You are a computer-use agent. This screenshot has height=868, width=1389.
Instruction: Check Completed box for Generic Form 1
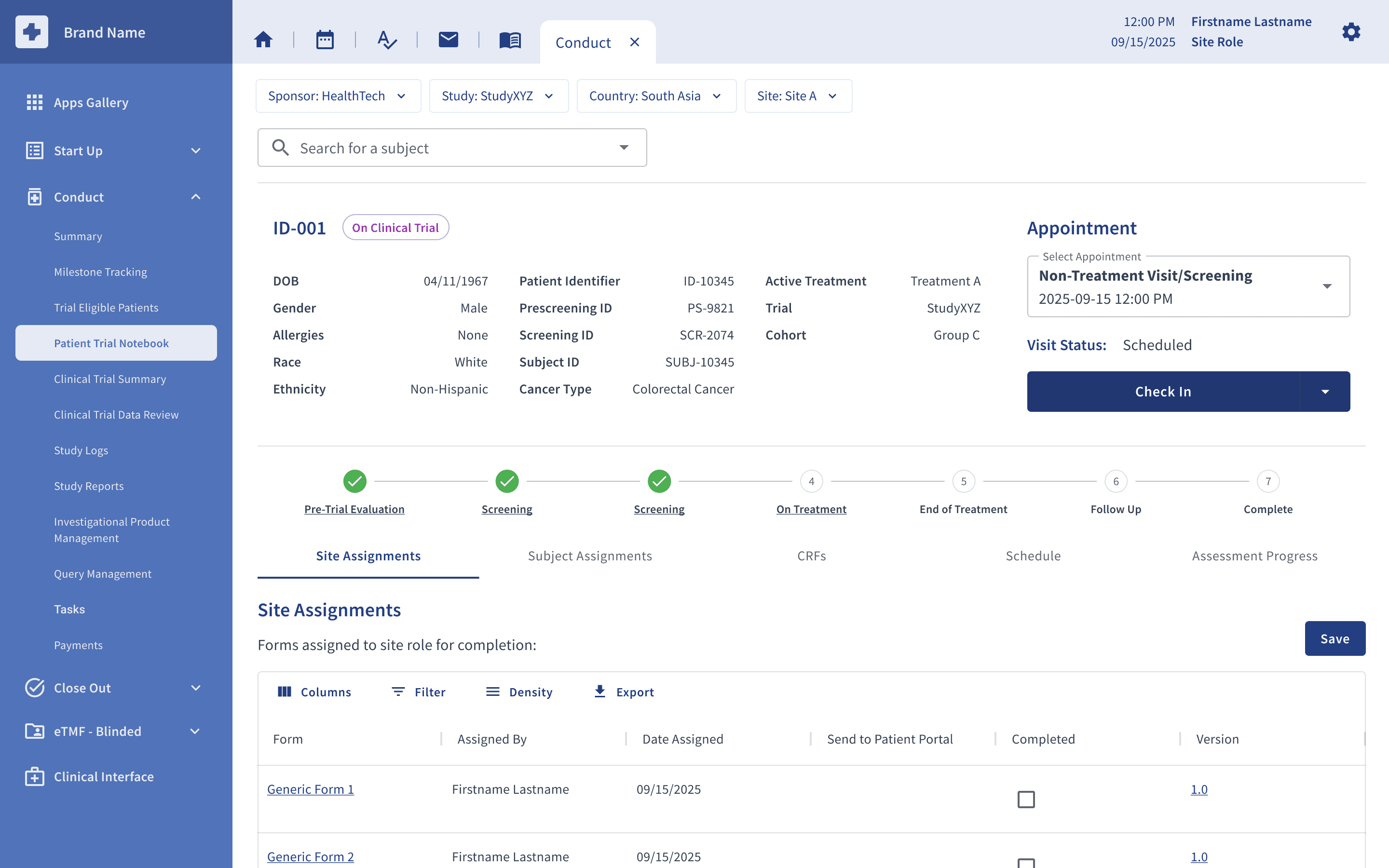1026,799
